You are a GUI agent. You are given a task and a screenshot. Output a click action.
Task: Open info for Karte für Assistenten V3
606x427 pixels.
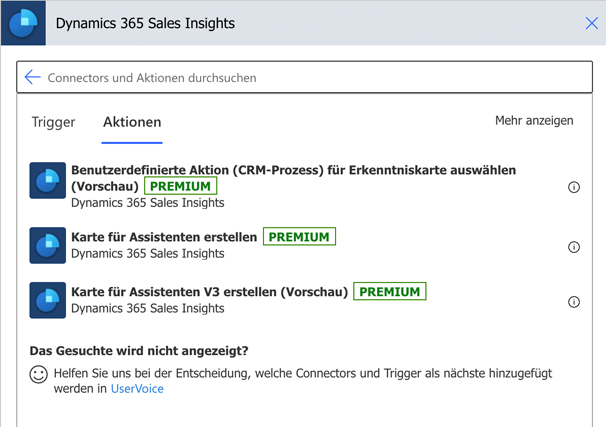point(574,302)
